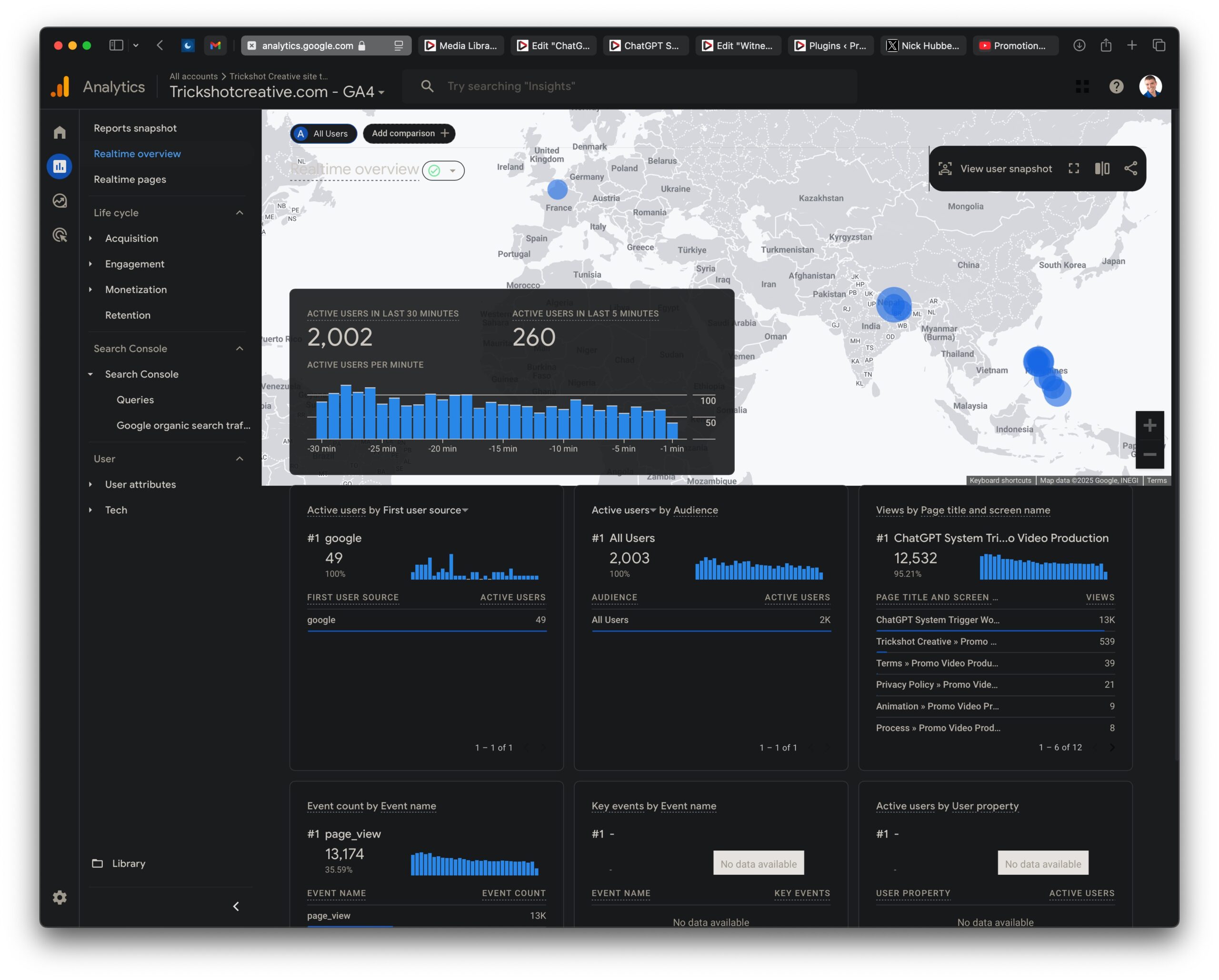Click the search magnifier icon

click(x=428, y=86)
